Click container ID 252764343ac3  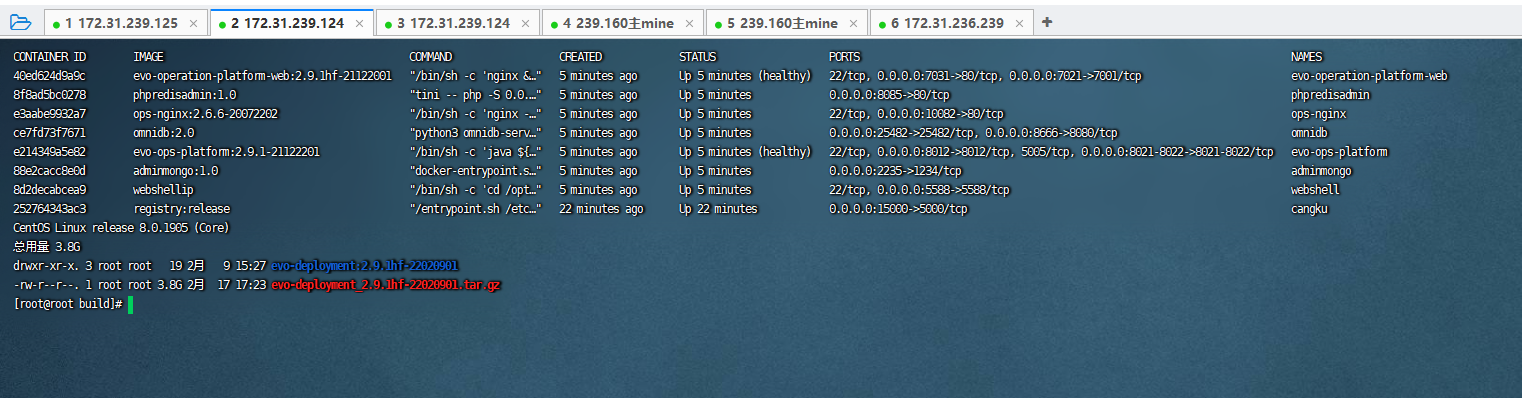(x=50, y=209)
